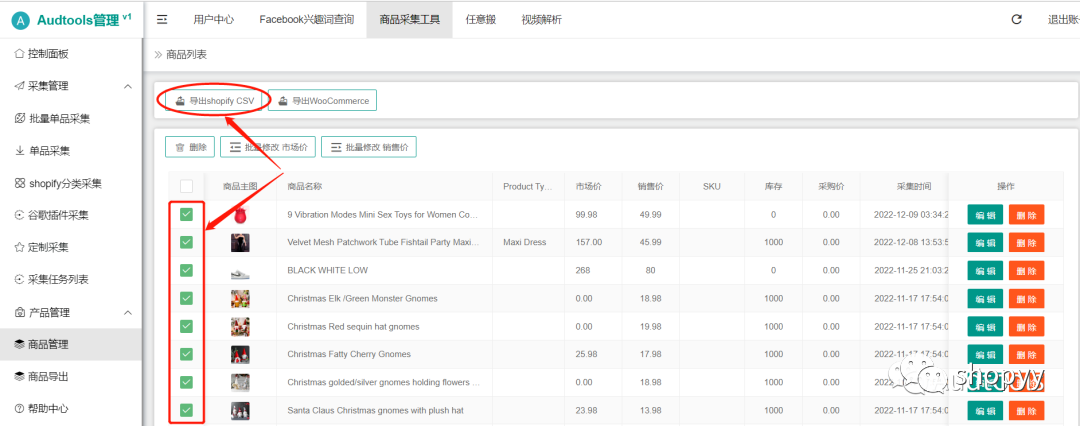The height and width of the screenshot is (426, 1080).
Task: Switch to Facebook兴趣词查询 tab
Action: (306, 19)
